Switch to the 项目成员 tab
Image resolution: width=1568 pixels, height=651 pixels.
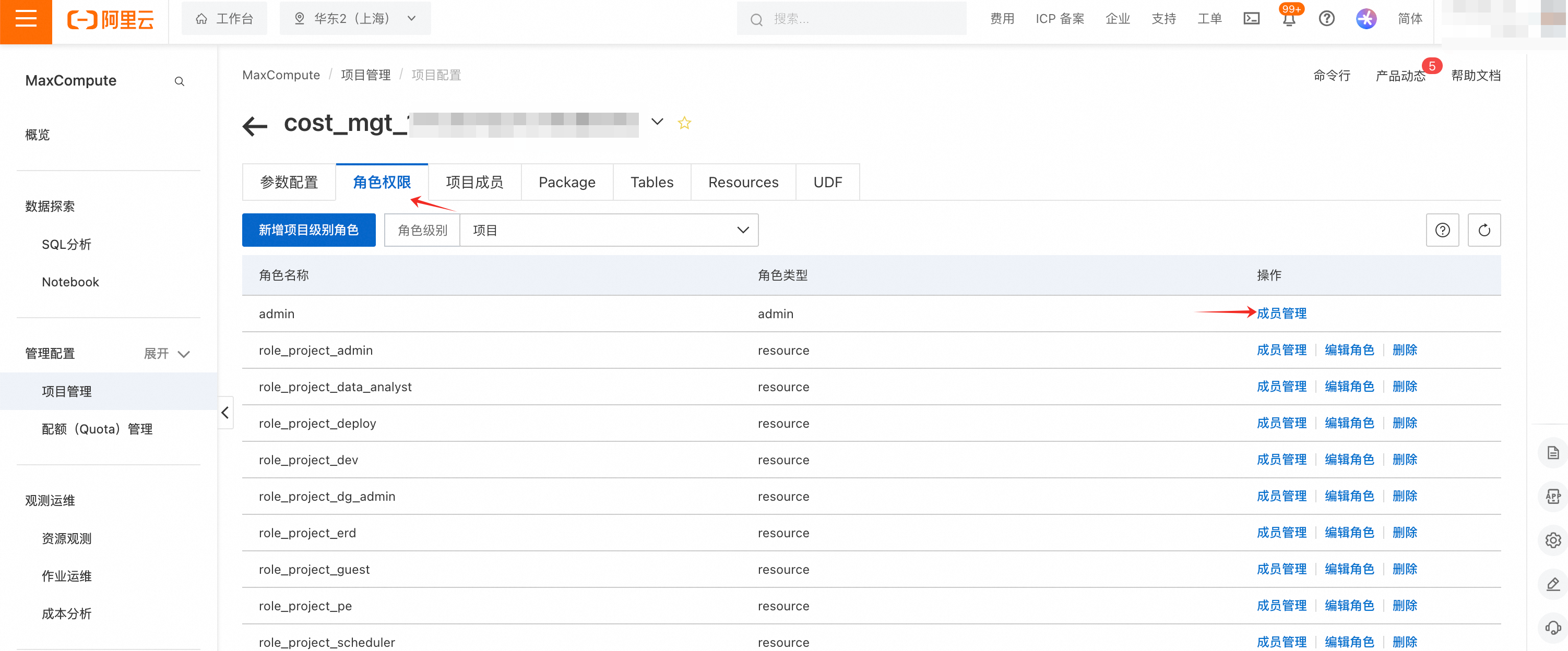475,182
